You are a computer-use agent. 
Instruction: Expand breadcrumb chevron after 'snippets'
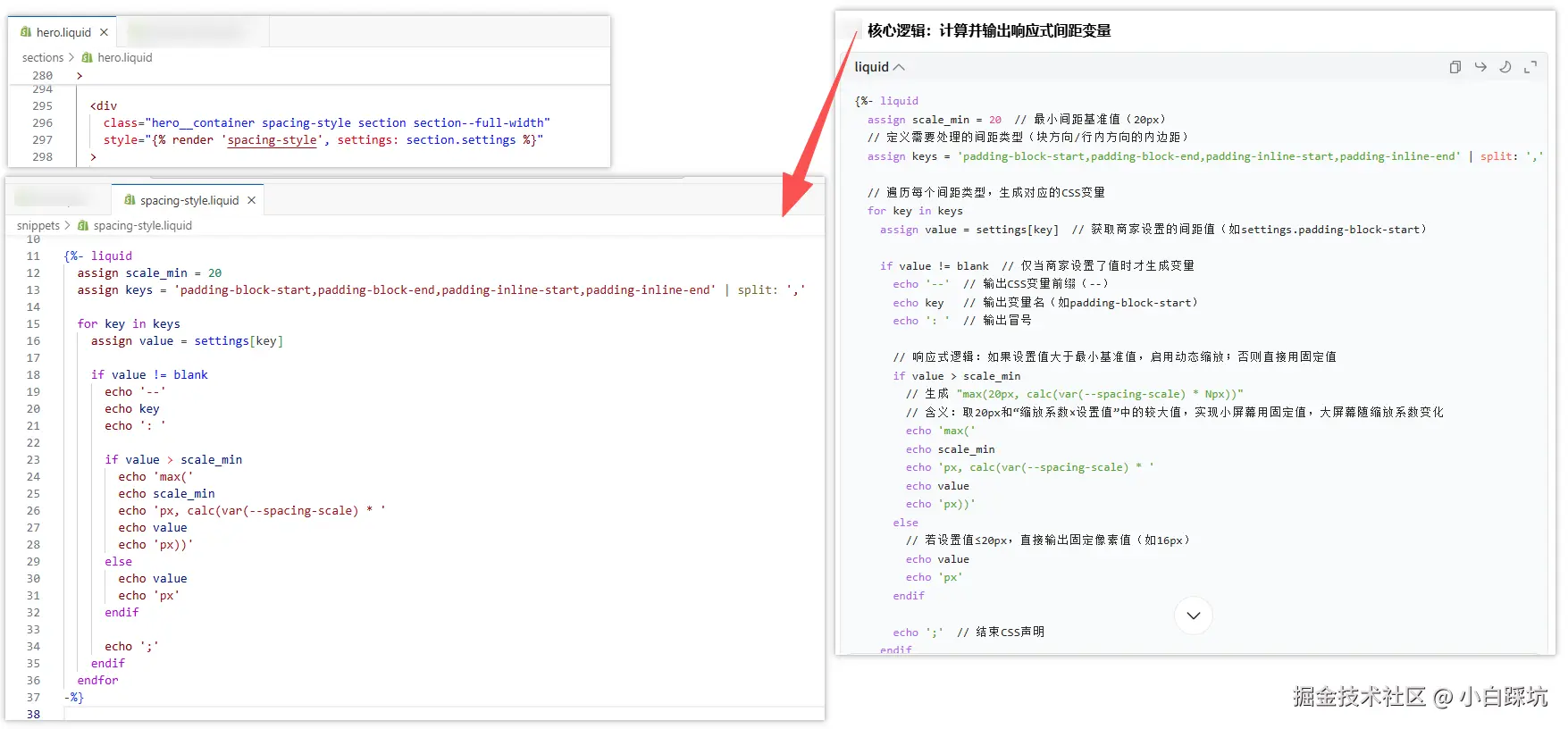pyautogui.click(x=67, y=225)
